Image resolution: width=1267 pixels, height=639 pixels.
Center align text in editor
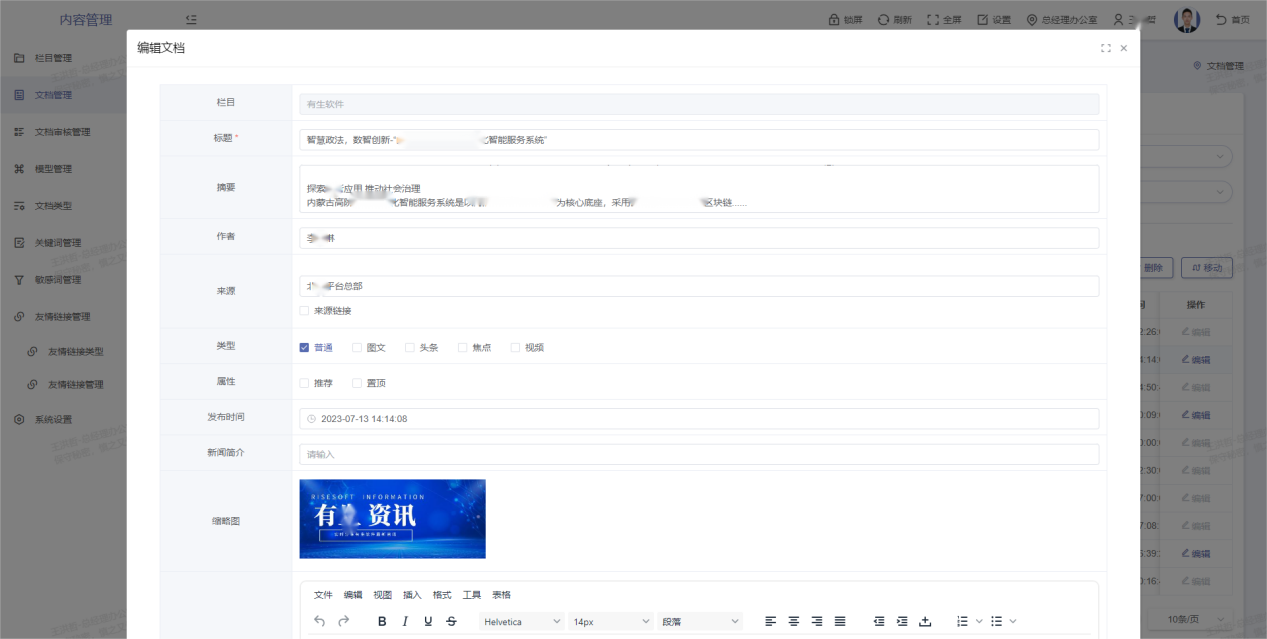pos(793,621)
